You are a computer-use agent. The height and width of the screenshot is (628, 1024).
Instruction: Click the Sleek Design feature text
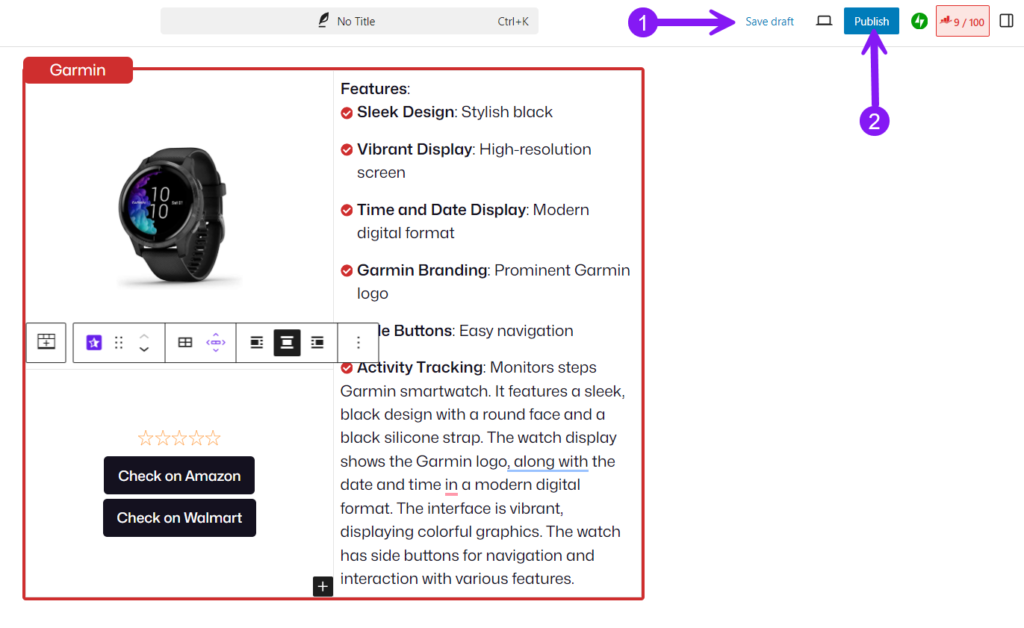click(455, 112)
